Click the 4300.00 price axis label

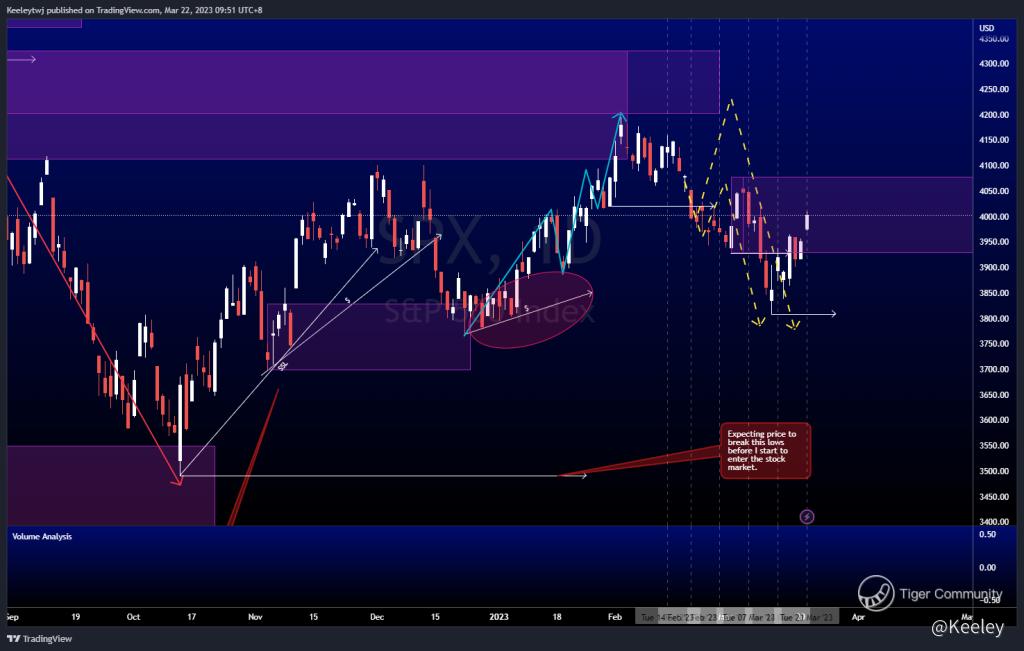click(x=993, y=64)
